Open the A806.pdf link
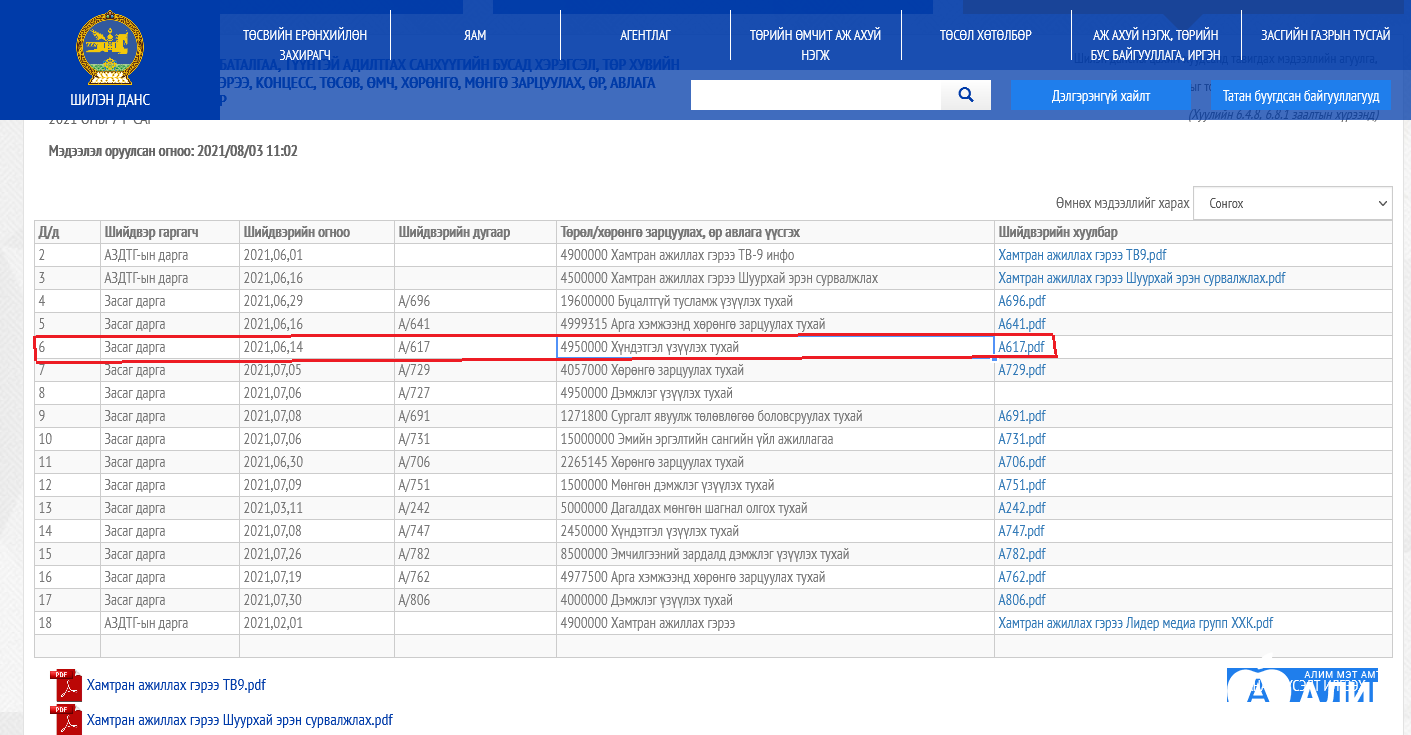1411x735 pixels. coord(1021,600)
